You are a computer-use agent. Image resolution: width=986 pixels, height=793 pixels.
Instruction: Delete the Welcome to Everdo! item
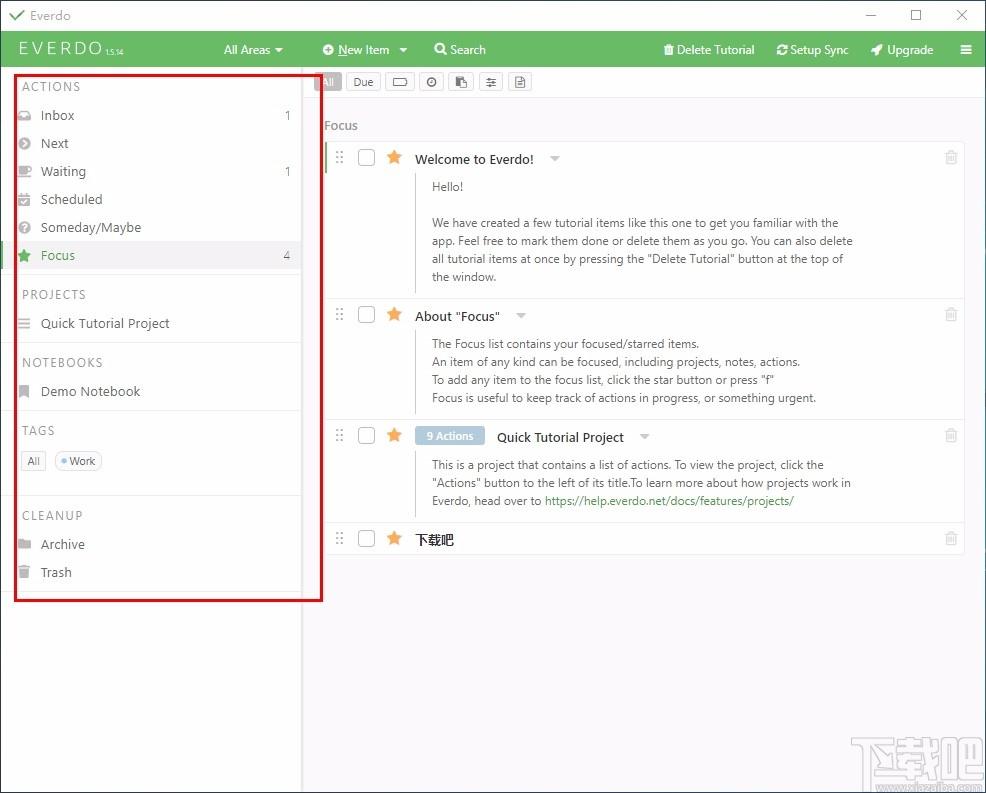point(951,157)
